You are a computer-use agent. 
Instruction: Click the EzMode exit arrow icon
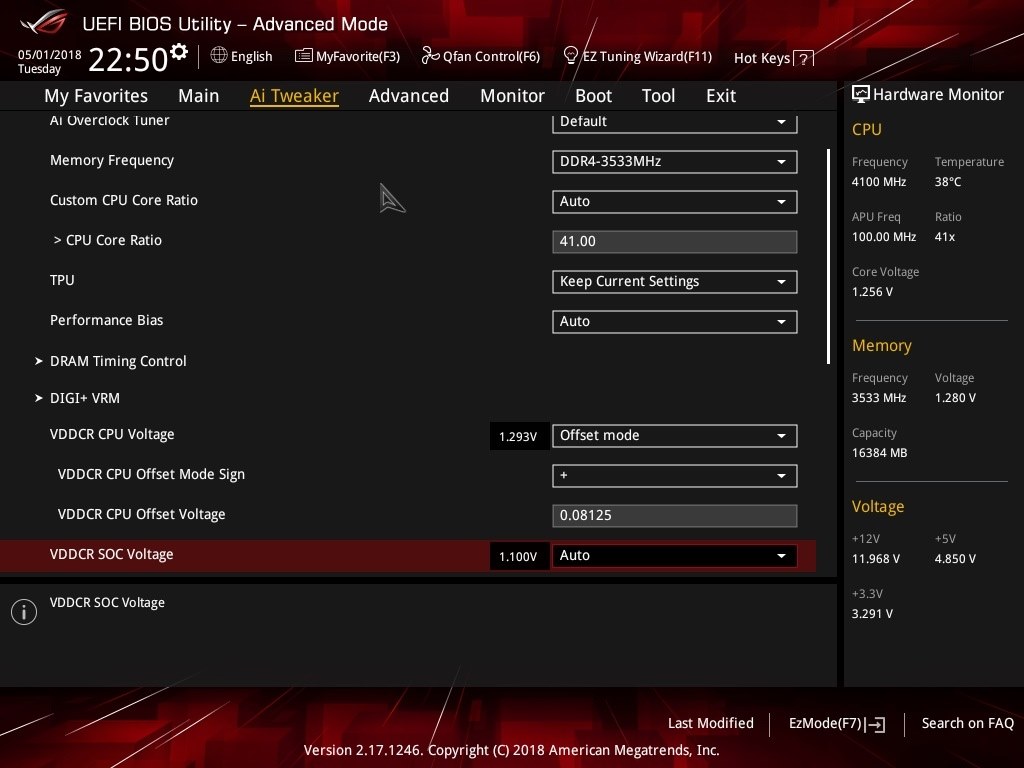click(x=876, y=724)
